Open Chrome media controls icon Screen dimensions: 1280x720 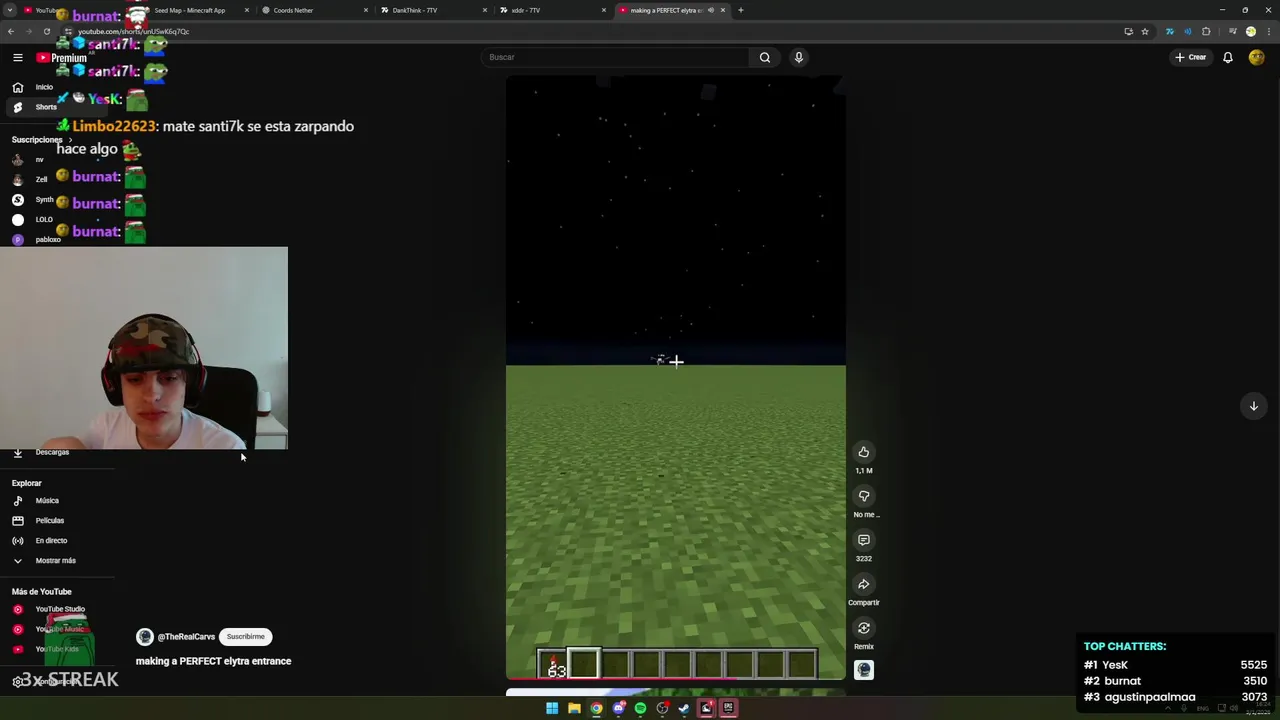[x=1232, y=31]
